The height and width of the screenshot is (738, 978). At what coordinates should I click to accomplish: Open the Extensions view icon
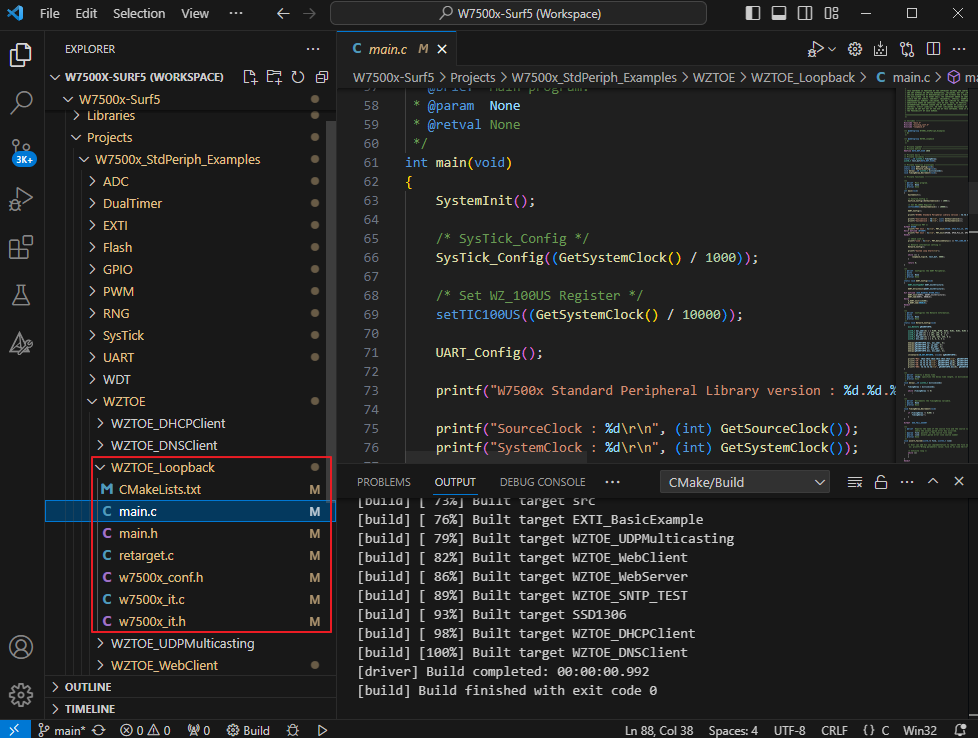pos(21,247)
